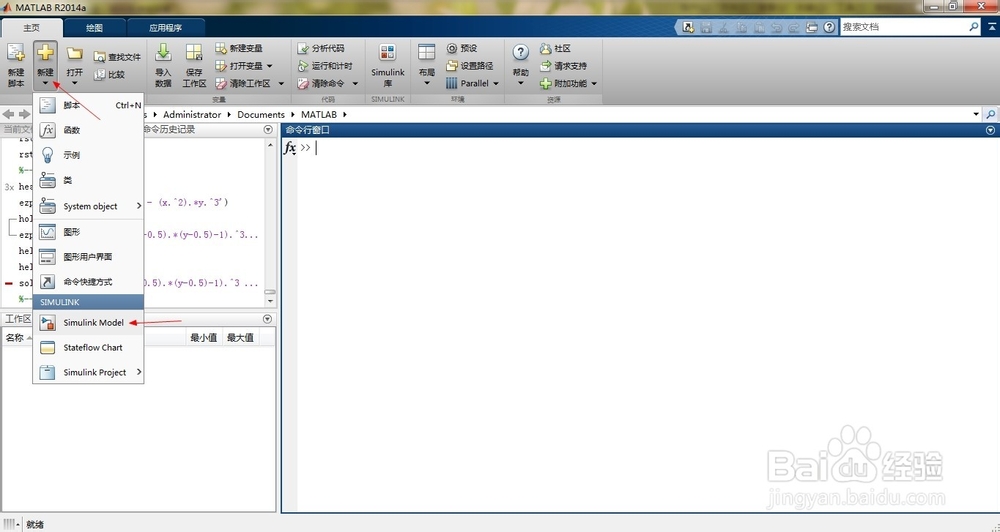Image resolution: width=1000 pixels, height=532 pixels.
Task: Switch to the 主页 (Home) tab
Action: [31, 27]
